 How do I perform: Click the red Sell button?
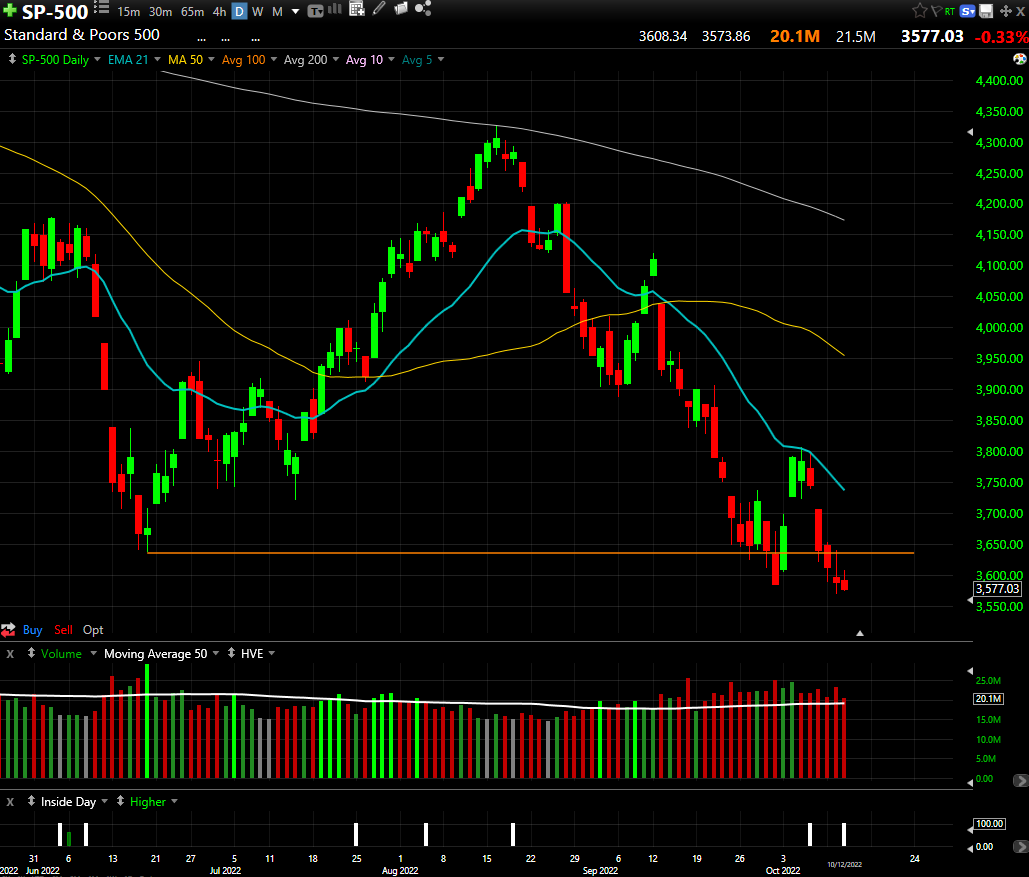pyautogui.click(x=63, y=630)
